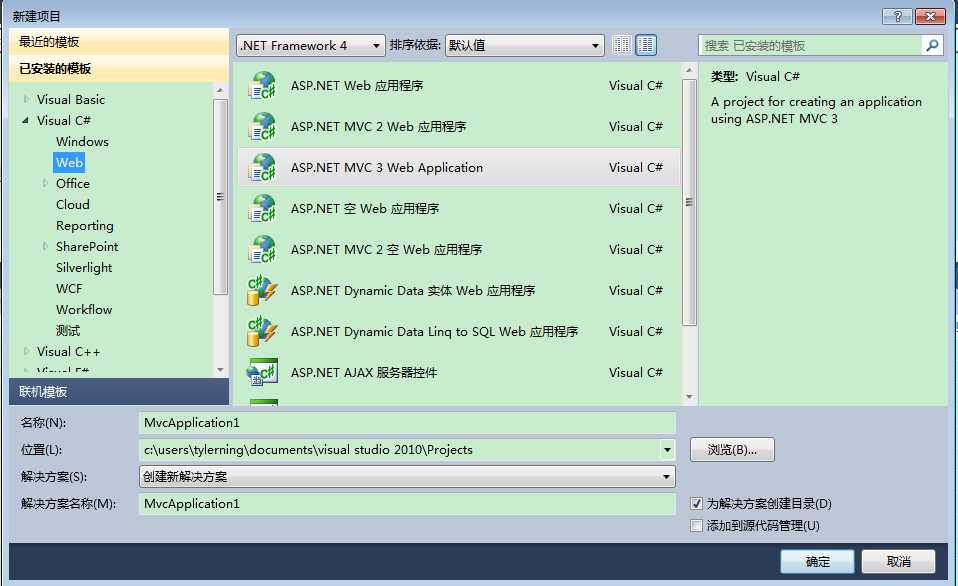Click the ASP.NET Web 应用程序 template icon

(262, 86)
